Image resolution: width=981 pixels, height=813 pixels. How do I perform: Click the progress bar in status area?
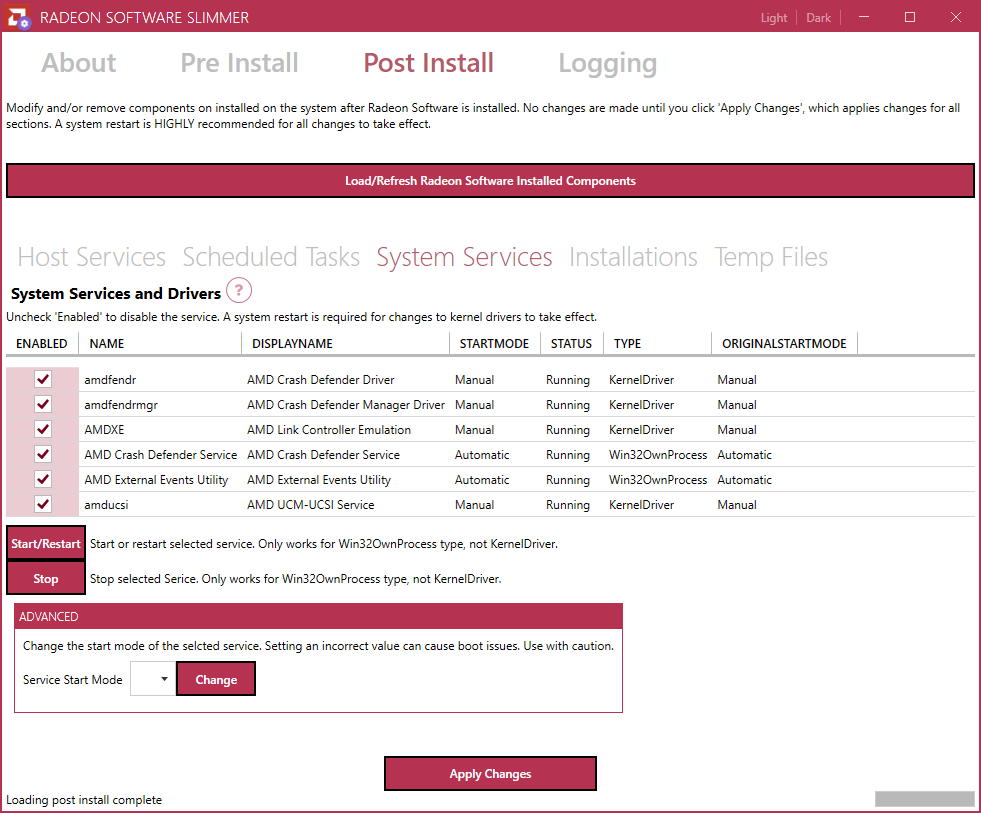click(925, 799)
